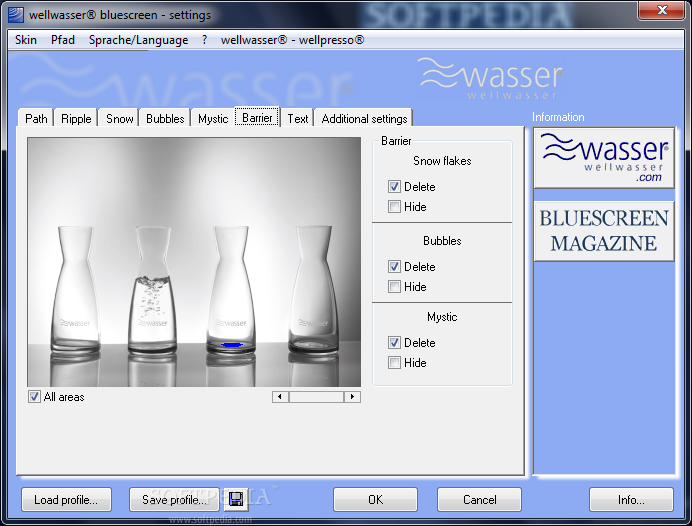The image size is (692, 526).
Task: Click the scrollbar right arrow below preview
Action: (x=352, y=397)
